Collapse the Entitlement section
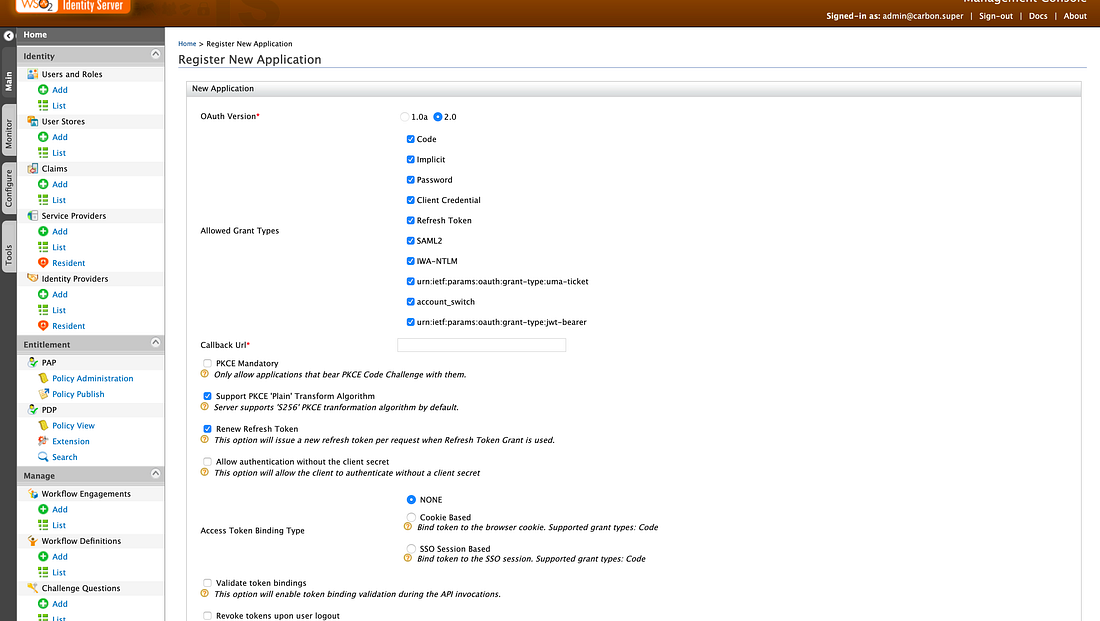 (x=155, y=344)
